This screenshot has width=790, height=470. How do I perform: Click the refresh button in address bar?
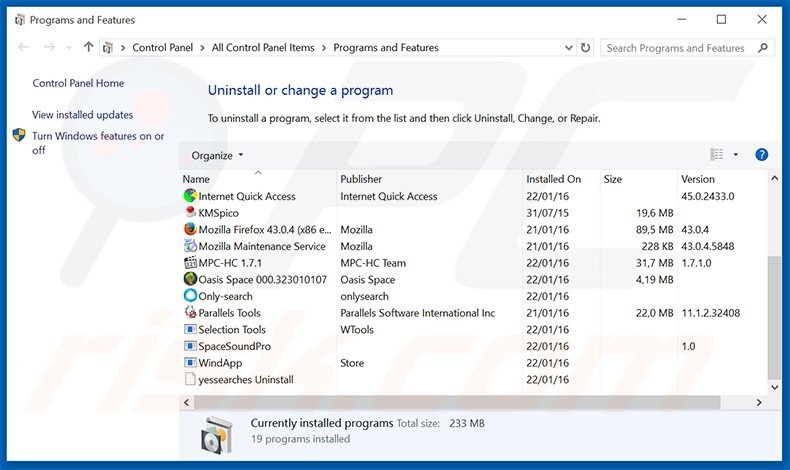(x=585, y=47)
